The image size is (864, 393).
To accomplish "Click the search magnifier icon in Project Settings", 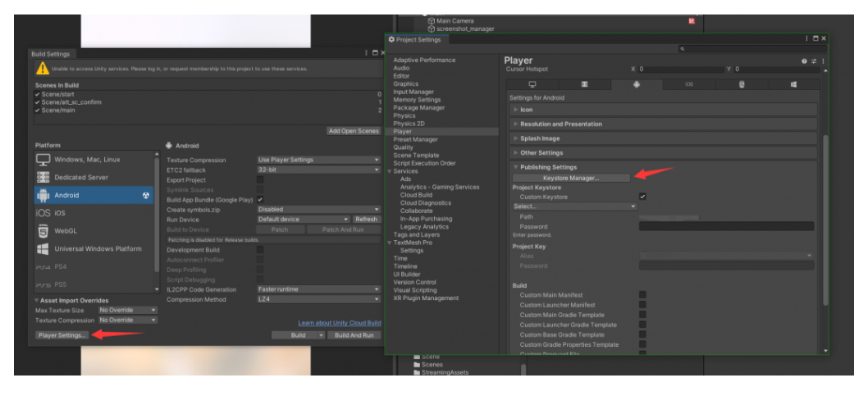I will (x=682, y=49).
